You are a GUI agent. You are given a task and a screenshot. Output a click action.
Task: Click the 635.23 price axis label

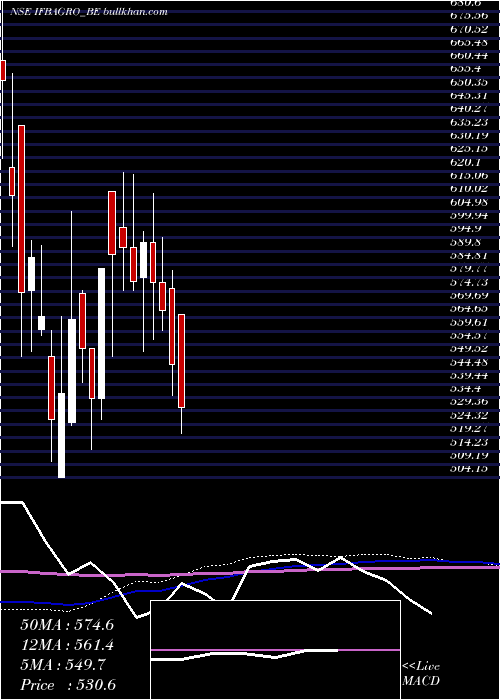point(468,122)
